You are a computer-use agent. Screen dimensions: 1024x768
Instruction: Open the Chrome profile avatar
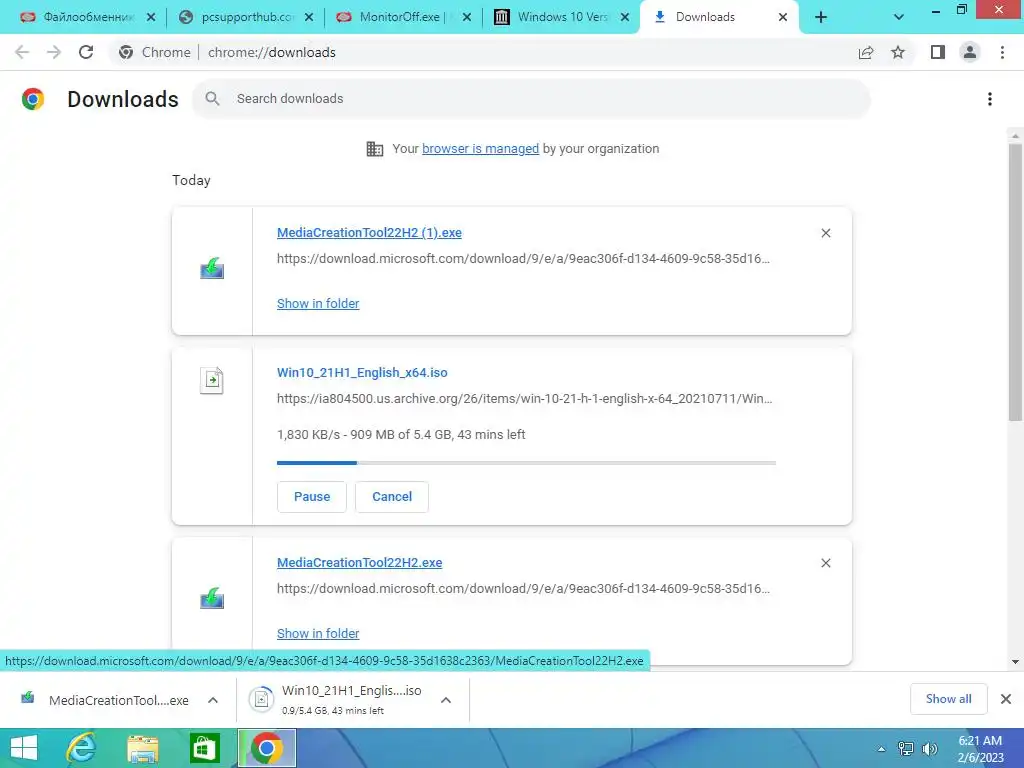[970, 52]
